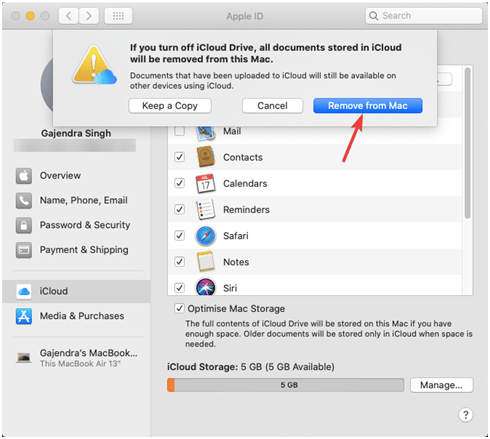Click the forward navigation arrow

tap(89, 16)
